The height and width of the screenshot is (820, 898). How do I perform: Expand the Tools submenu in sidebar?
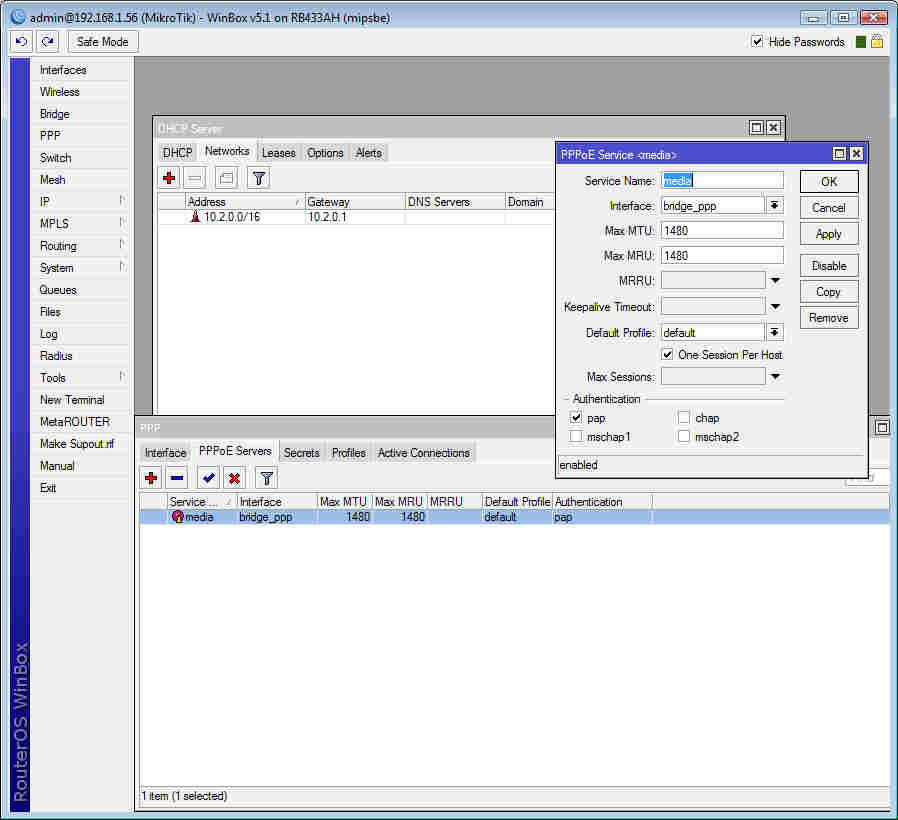coord(121,376)
